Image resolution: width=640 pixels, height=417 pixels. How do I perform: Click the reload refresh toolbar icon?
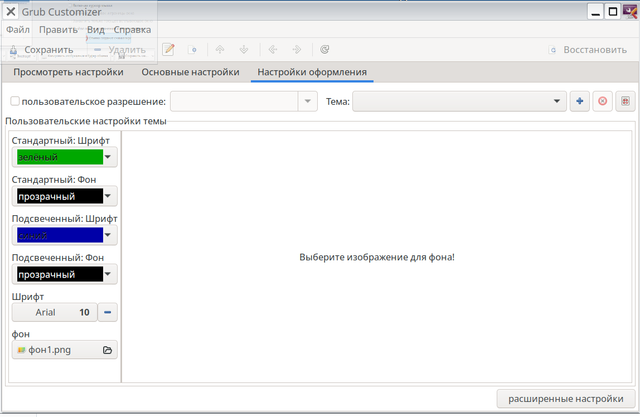tap(324, 50)
